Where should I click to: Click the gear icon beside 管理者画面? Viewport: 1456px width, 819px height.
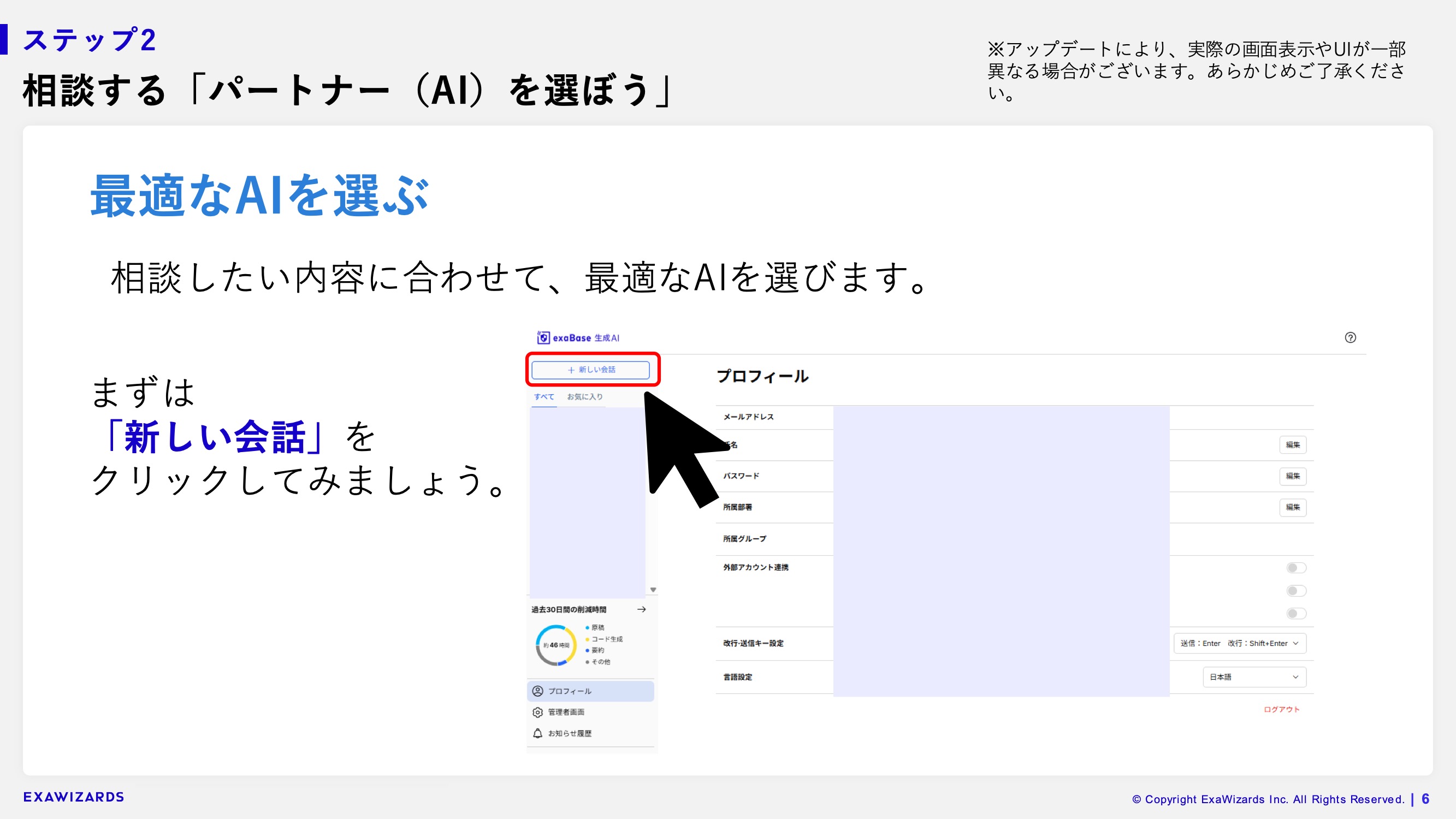pyautogui.click(x=537, y=712)
